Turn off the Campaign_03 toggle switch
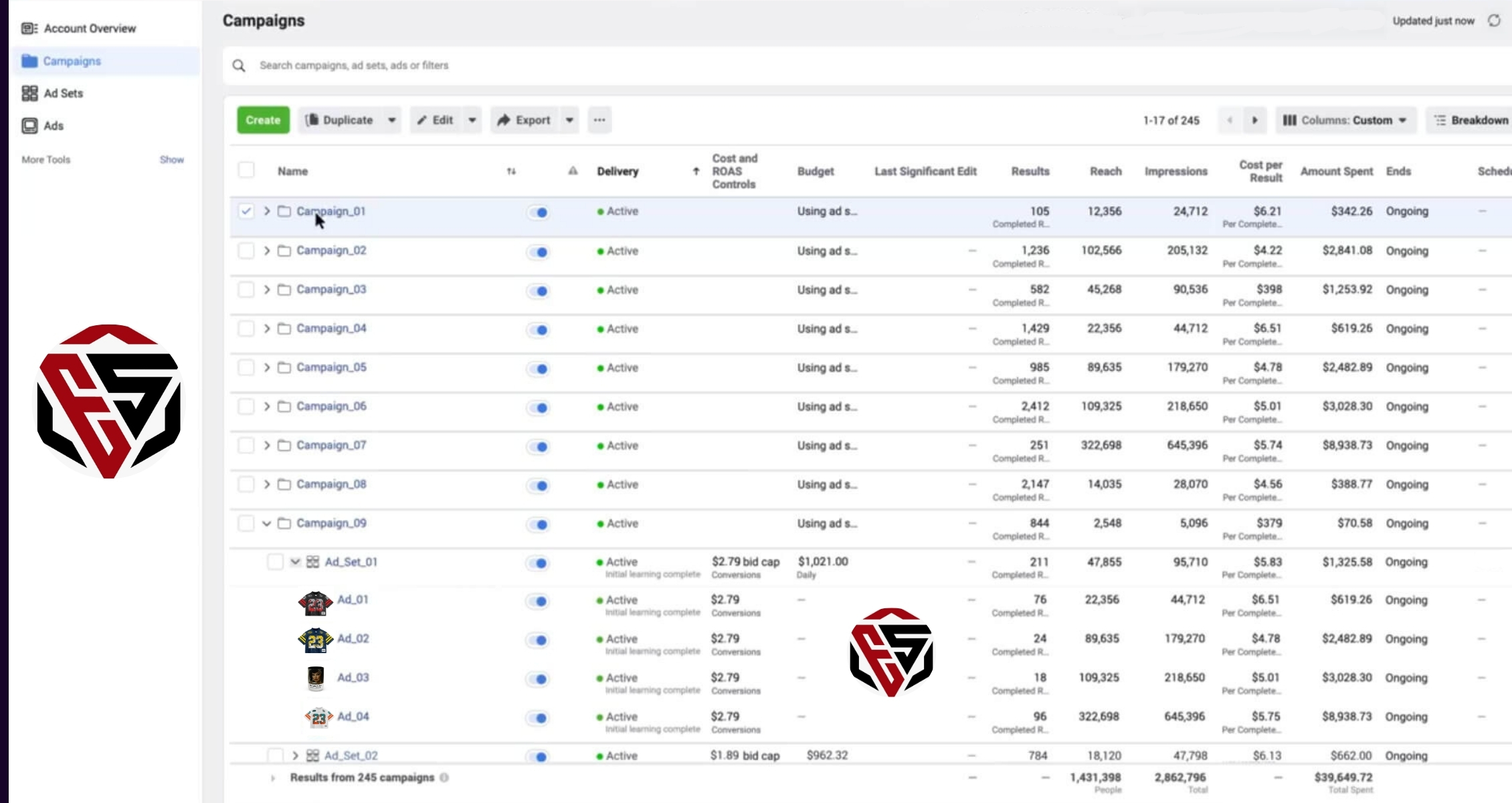This screenshot has width=1512, height=803. tap(538, 291)
